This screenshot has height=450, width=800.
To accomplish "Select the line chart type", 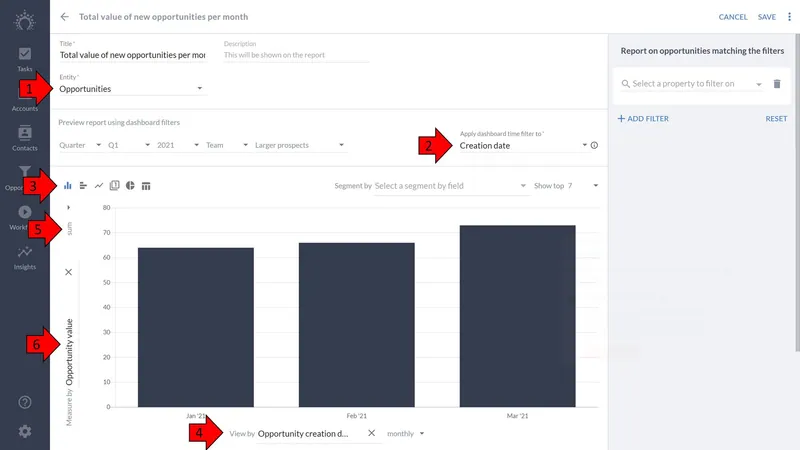I will pos(99,186).
